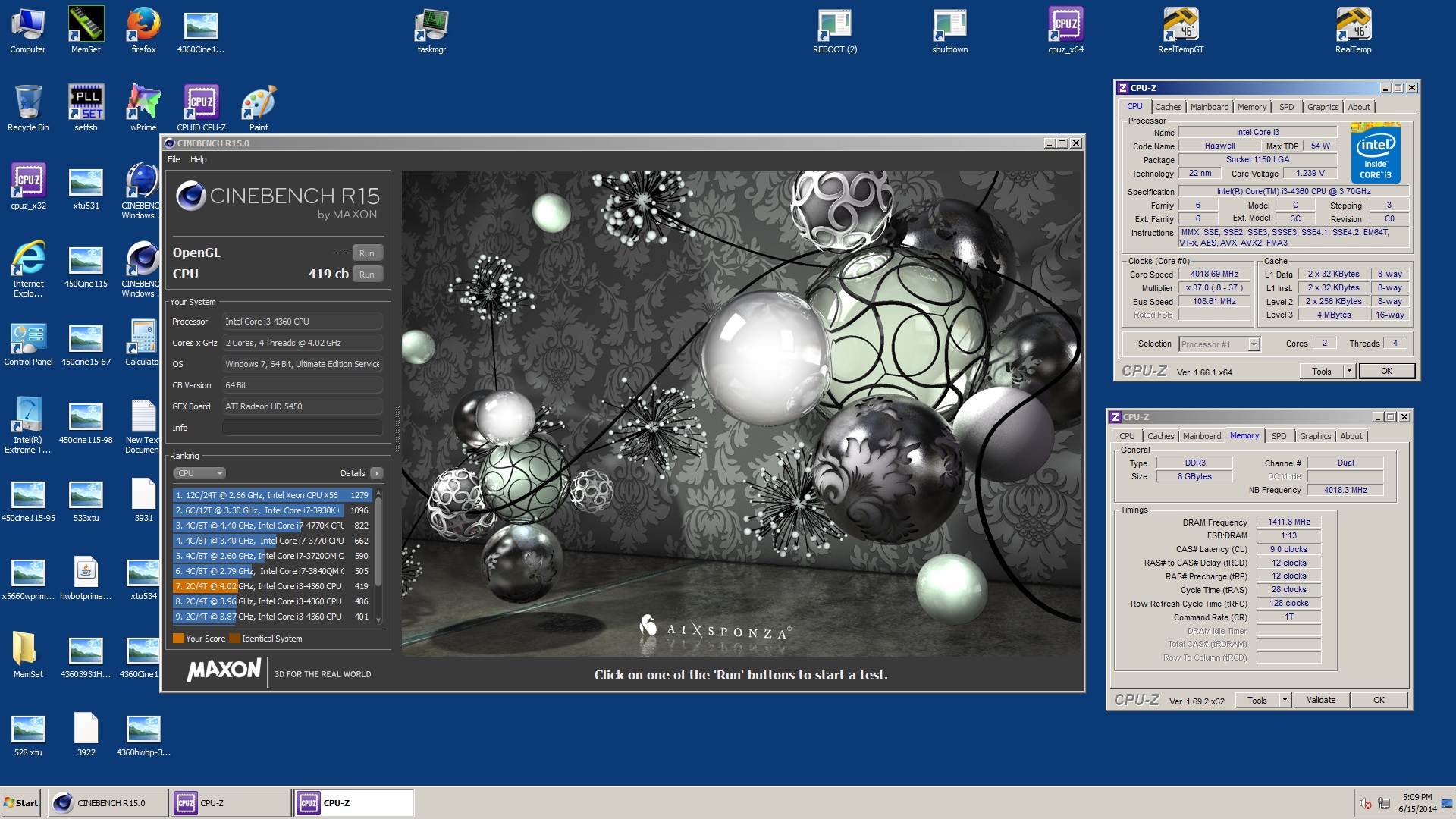The image size is (1456, 819).
Task: Click the network tray icon
Action: pyautogui.click(x=1383, y=804)
